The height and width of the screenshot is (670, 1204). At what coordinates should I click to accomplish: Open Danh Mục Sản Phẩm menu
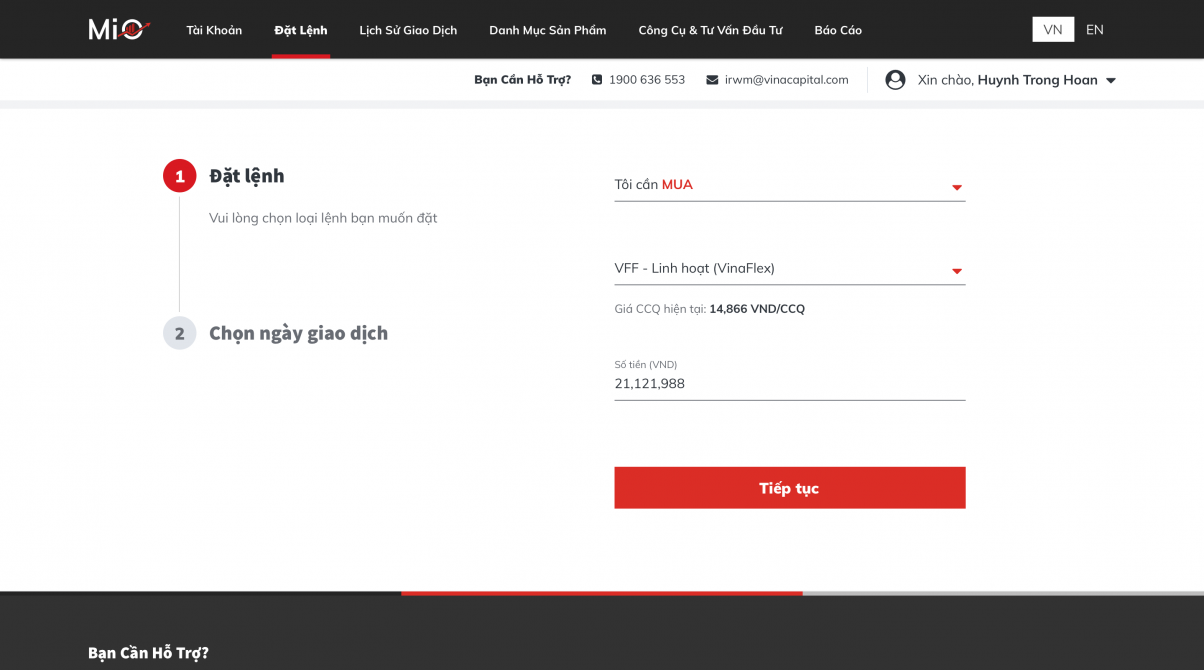tap(547, 30)
